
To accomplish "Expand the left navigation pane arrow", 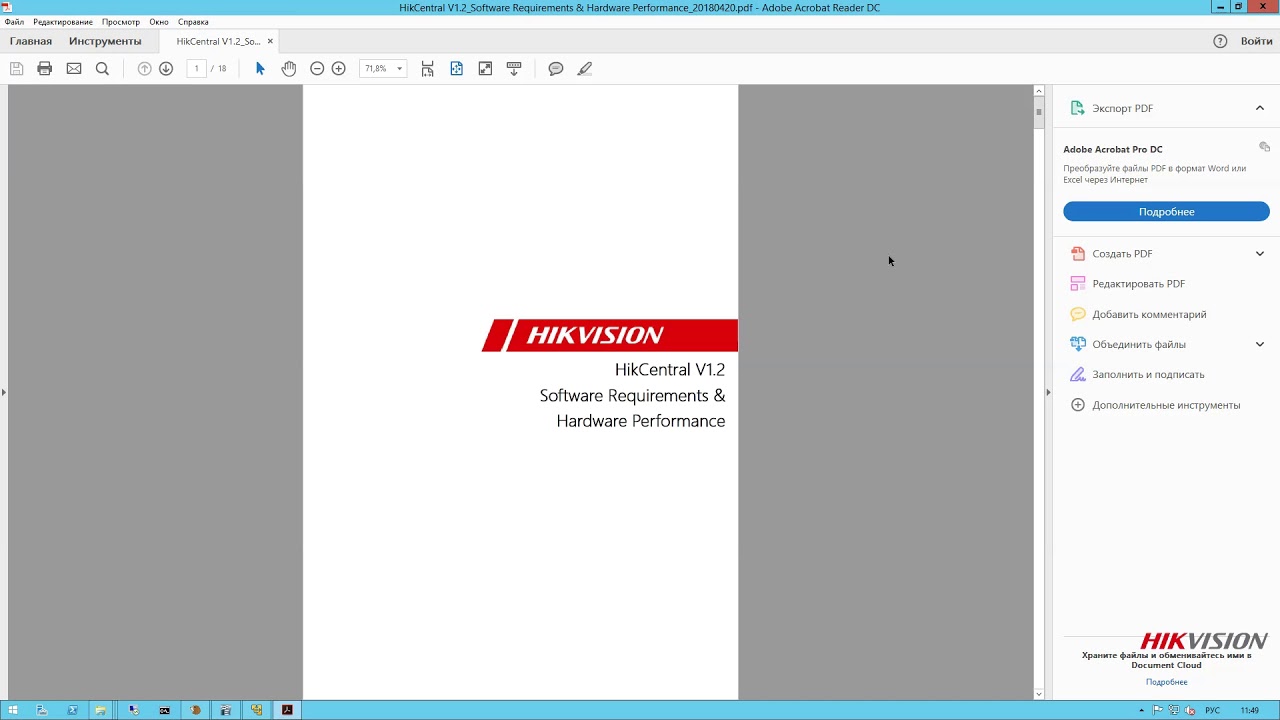I will [4, 392].
